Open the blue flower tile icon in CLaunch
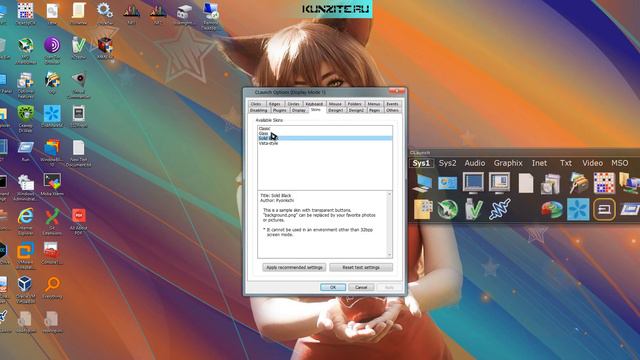The image size is (640, 360). pyautogui.click(x=578, y=209)
